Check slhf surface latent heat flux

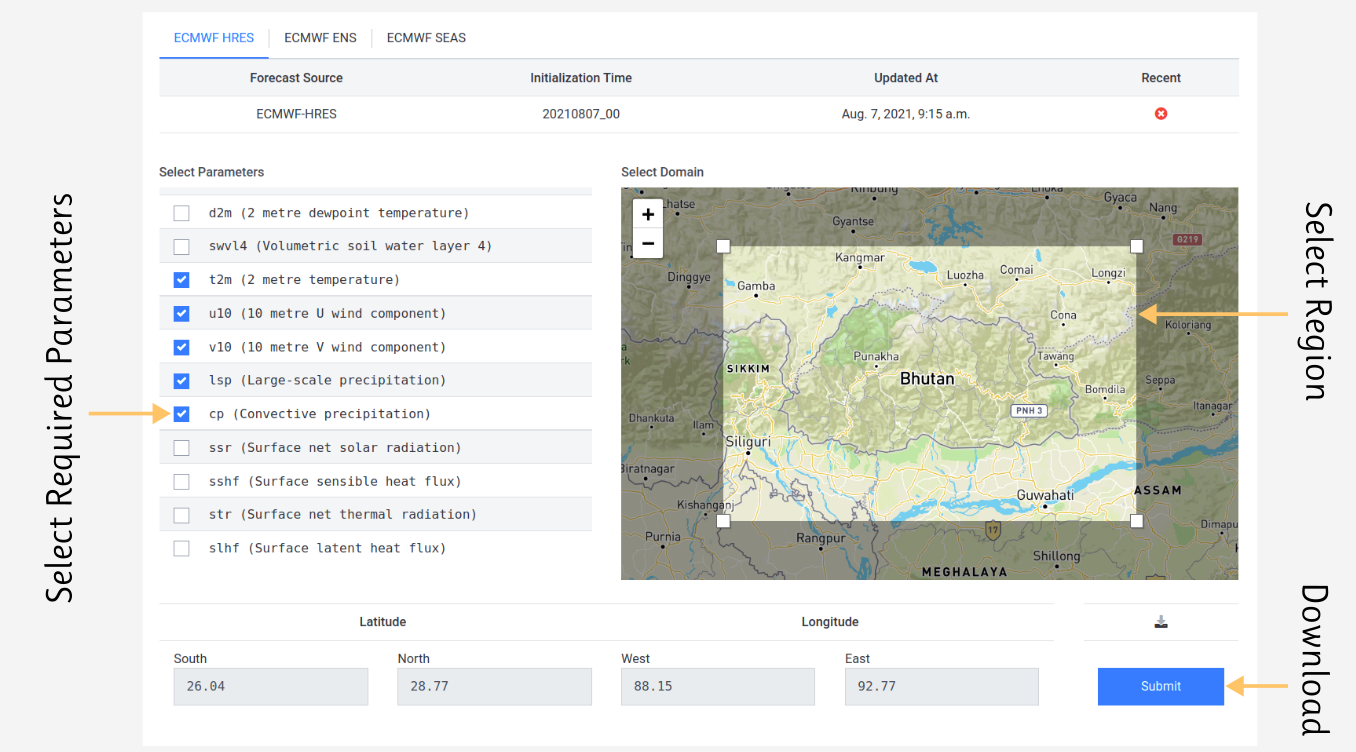181,548
